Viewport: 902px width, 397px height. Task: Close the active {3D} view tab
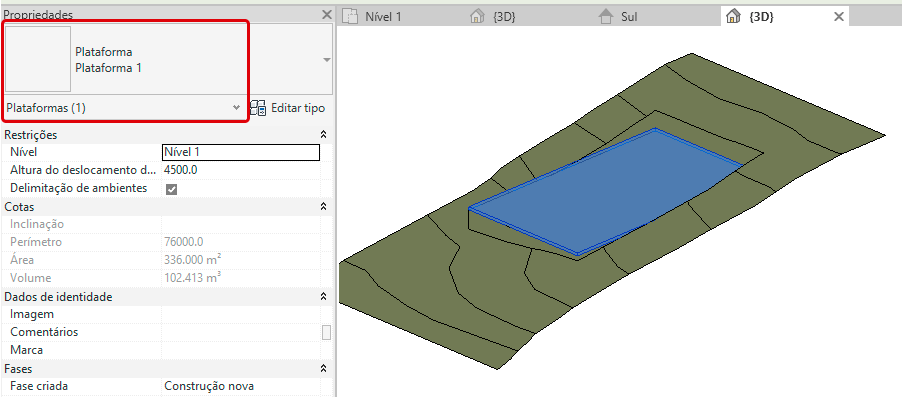coord(839,17)
